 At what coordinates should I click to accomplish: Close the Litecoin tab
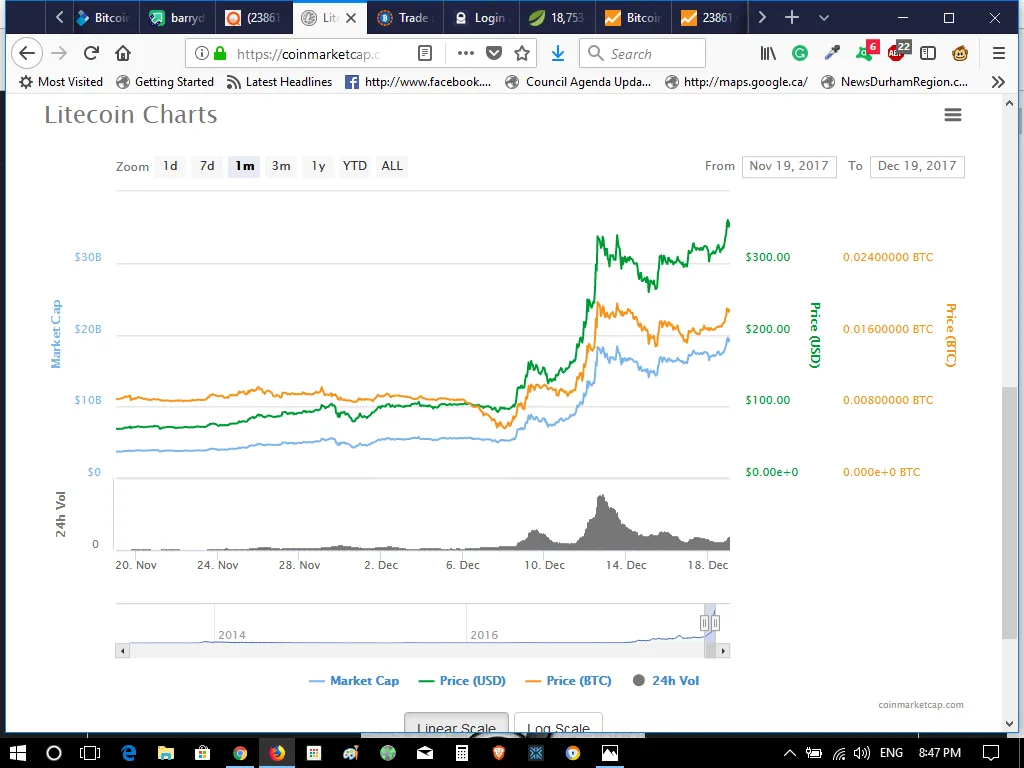point(351,18)
